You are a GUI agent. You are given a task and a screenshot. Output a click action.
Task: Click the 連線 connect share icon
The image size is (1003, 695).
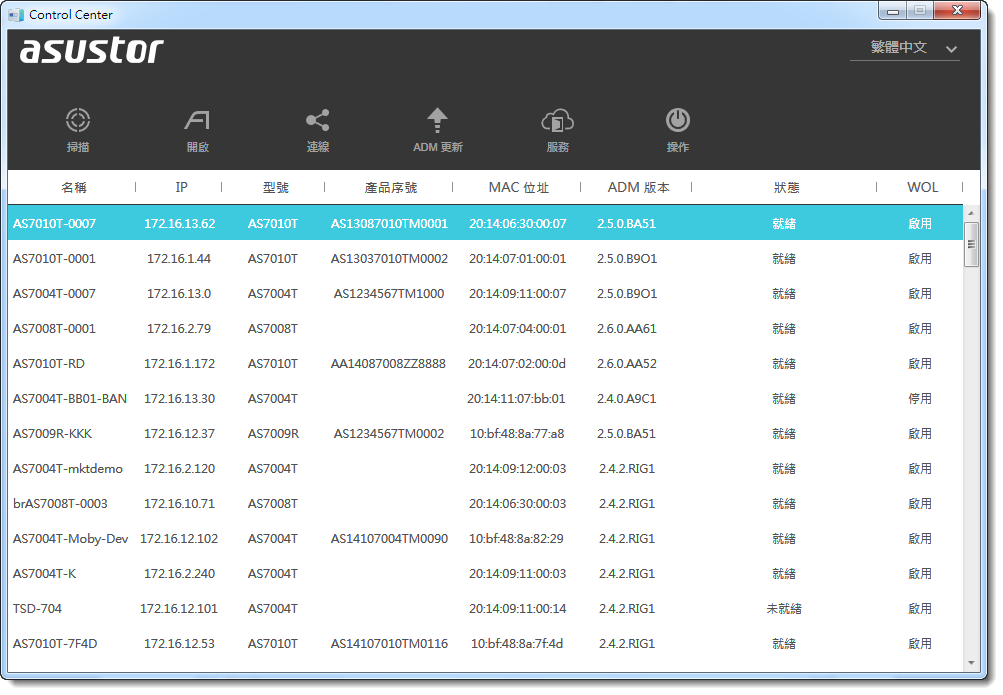tap(317, 120)
